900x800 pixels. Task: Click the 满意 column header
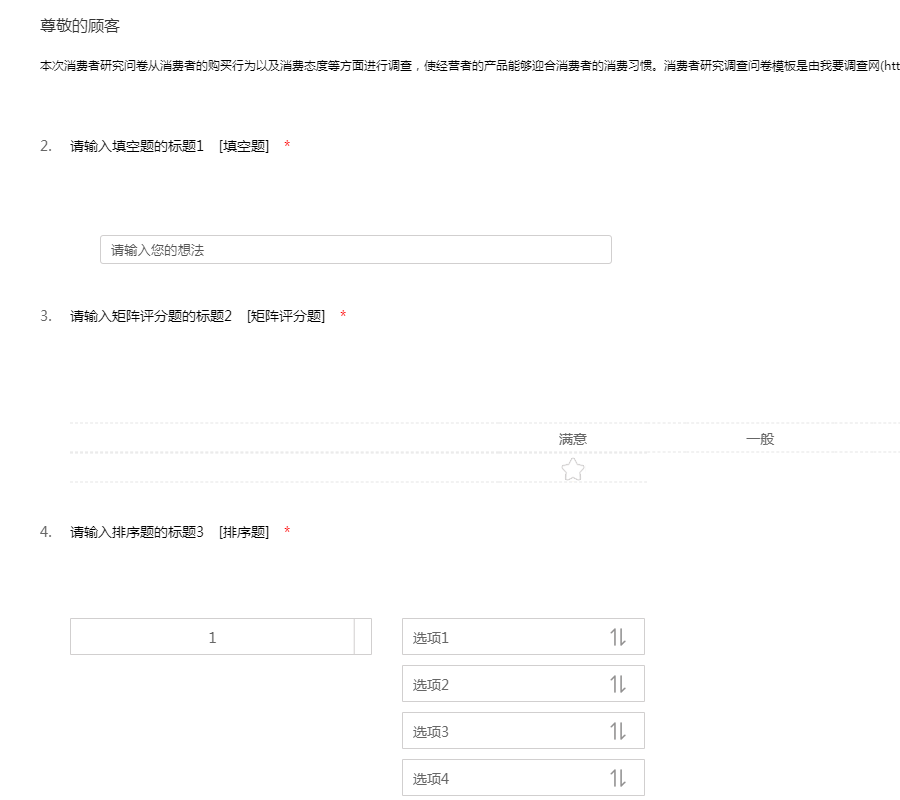tap(572, 439)
